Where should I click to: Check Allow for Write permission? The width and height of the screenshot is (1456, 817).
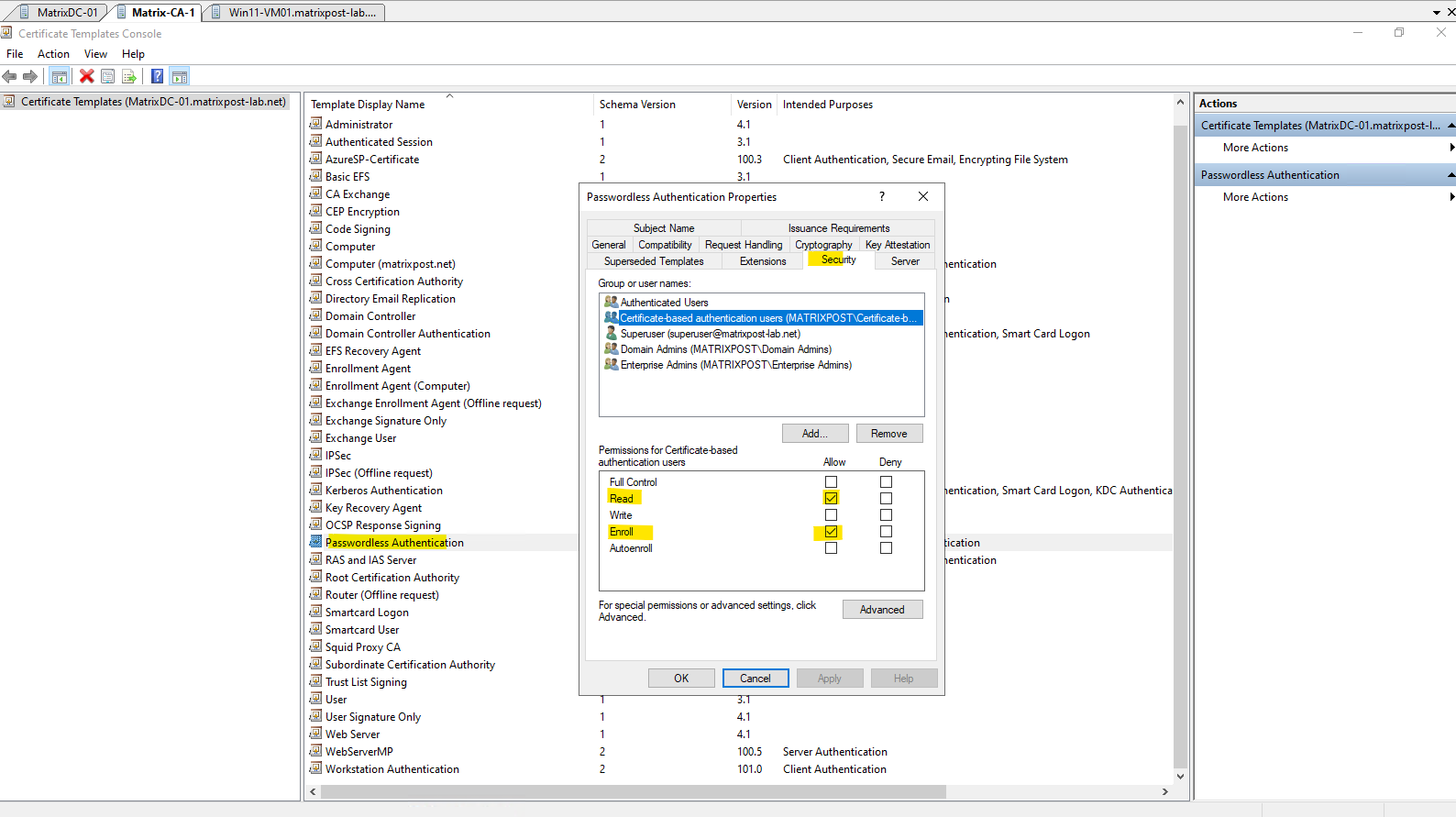click(x=831, y=514)
